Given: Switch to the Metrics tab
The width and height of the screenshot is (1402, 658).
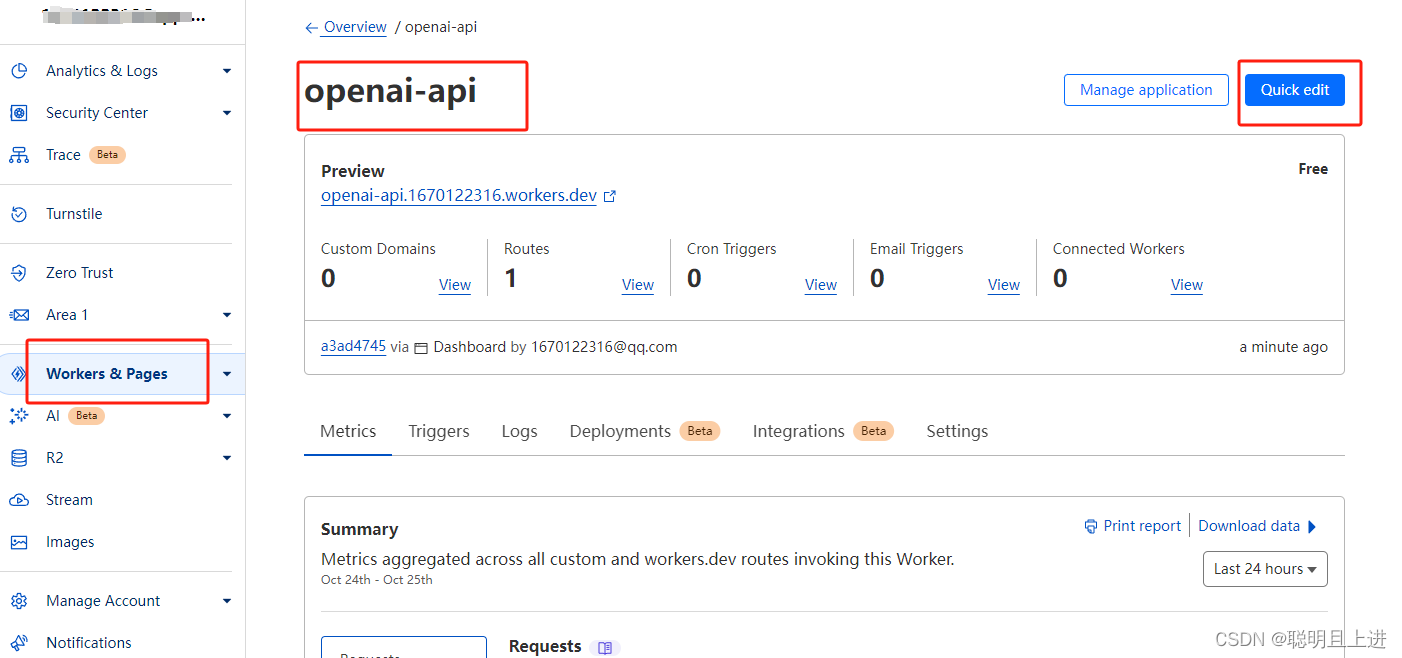Looking at the screenshot, I should 348,431.
